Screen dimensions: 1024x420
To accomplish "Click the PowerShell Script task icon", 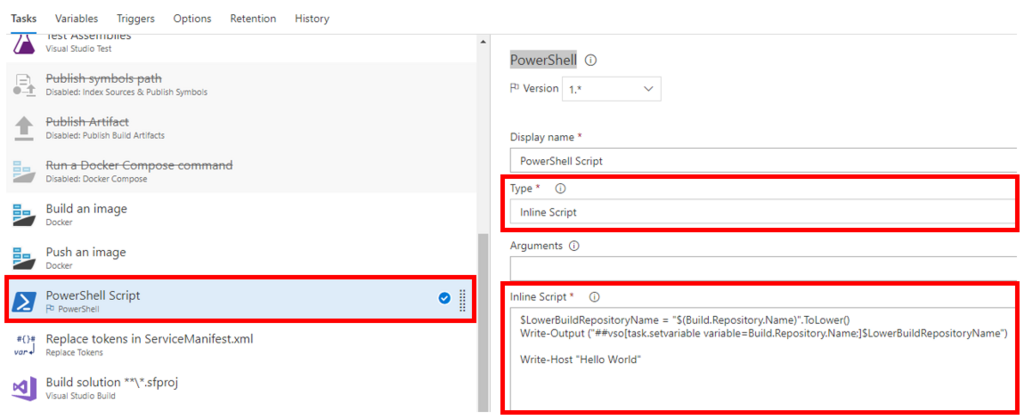I will (25, 301).
